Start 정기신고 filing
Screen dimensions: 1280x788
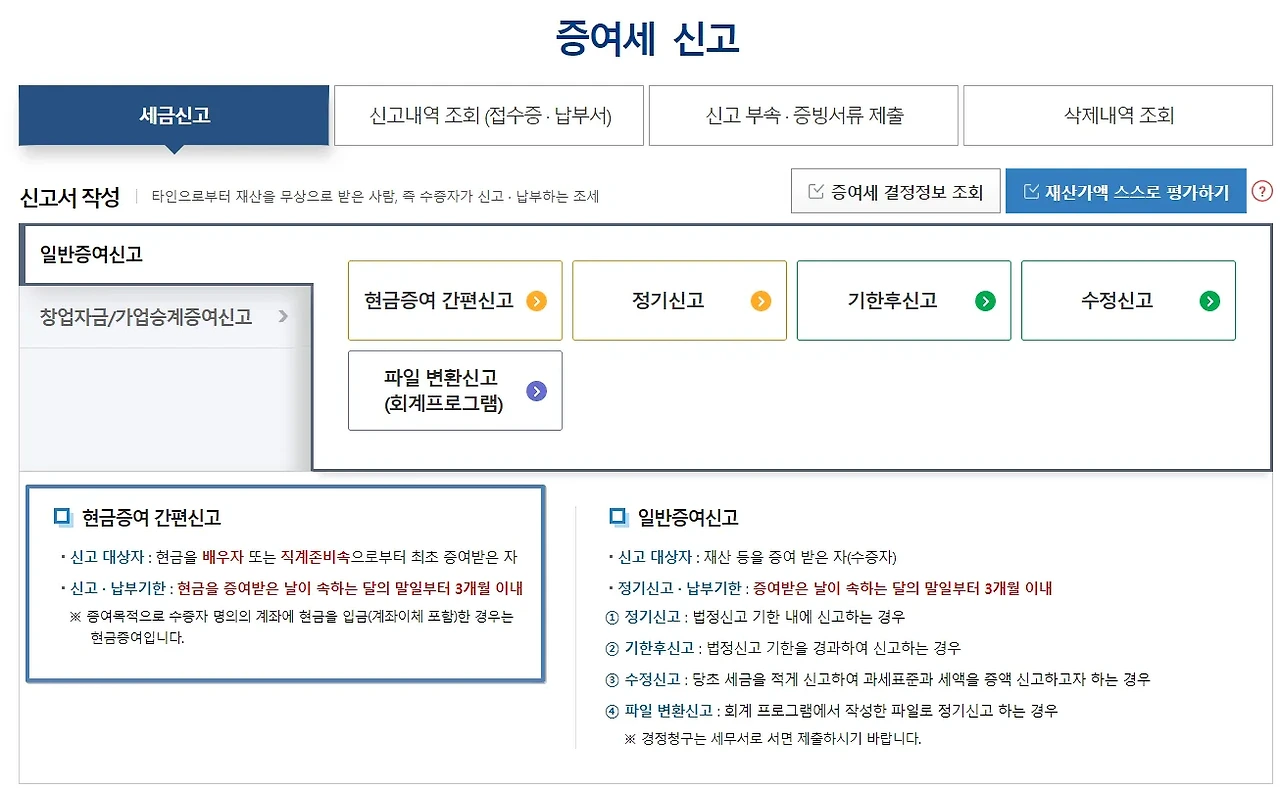679,301
